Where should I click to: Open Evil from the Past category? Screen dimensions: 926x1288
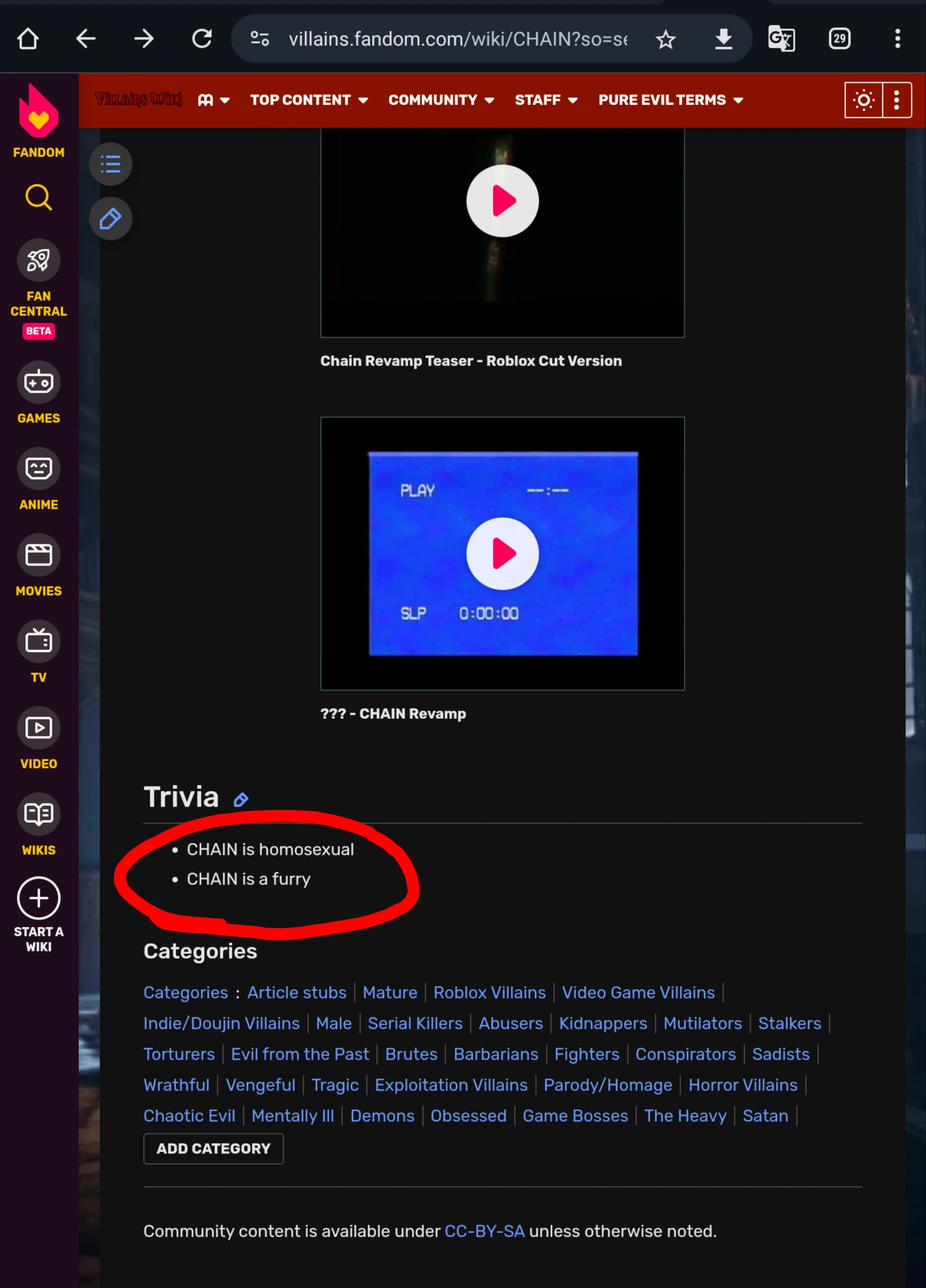click(x=300, y=1054)
